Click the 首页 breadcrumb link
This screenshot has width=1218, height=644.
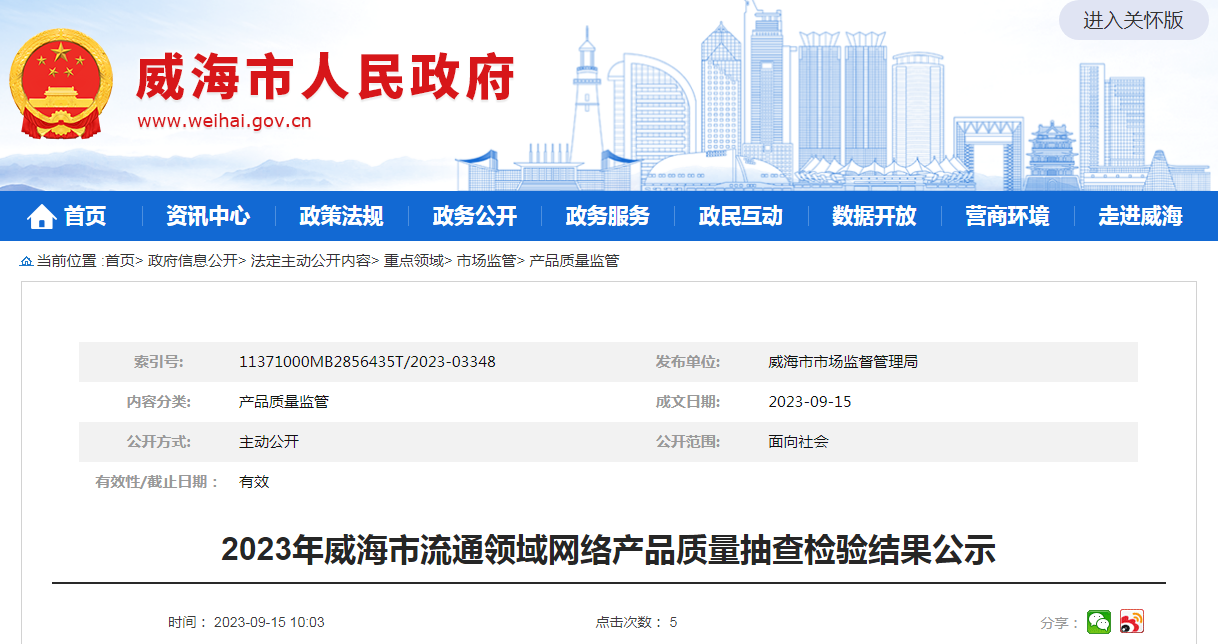pyautogui.click(x=119, y=261)
